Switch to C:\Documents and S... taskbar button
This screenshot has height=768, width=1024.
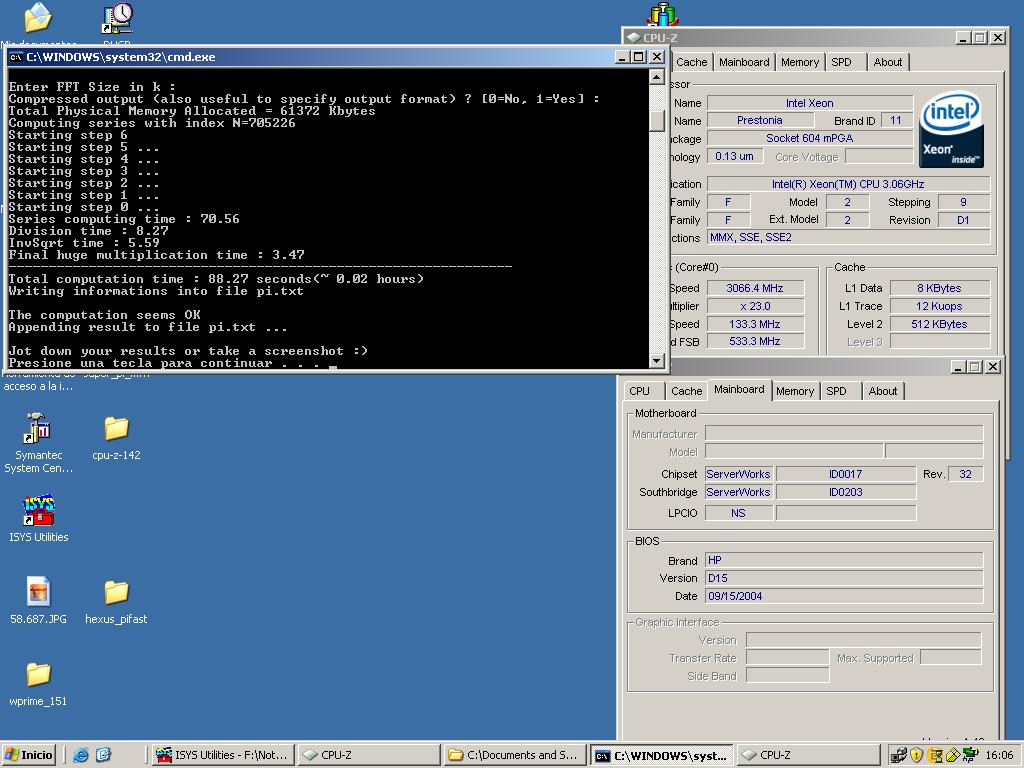[x=515, y=755]
